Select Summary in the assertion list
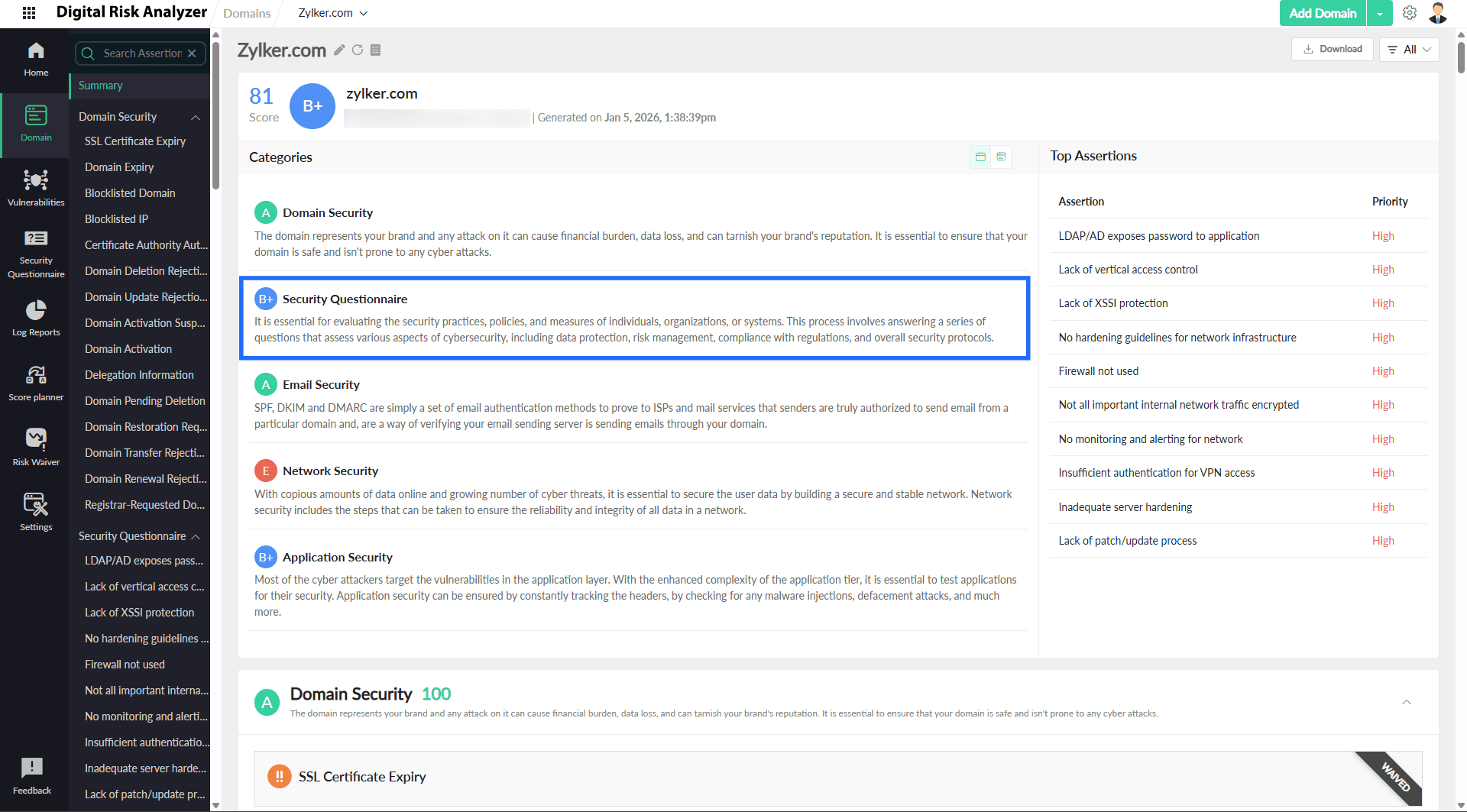Image resolution: width=1467 pixels, height=812 pixels. pos(100,86)
